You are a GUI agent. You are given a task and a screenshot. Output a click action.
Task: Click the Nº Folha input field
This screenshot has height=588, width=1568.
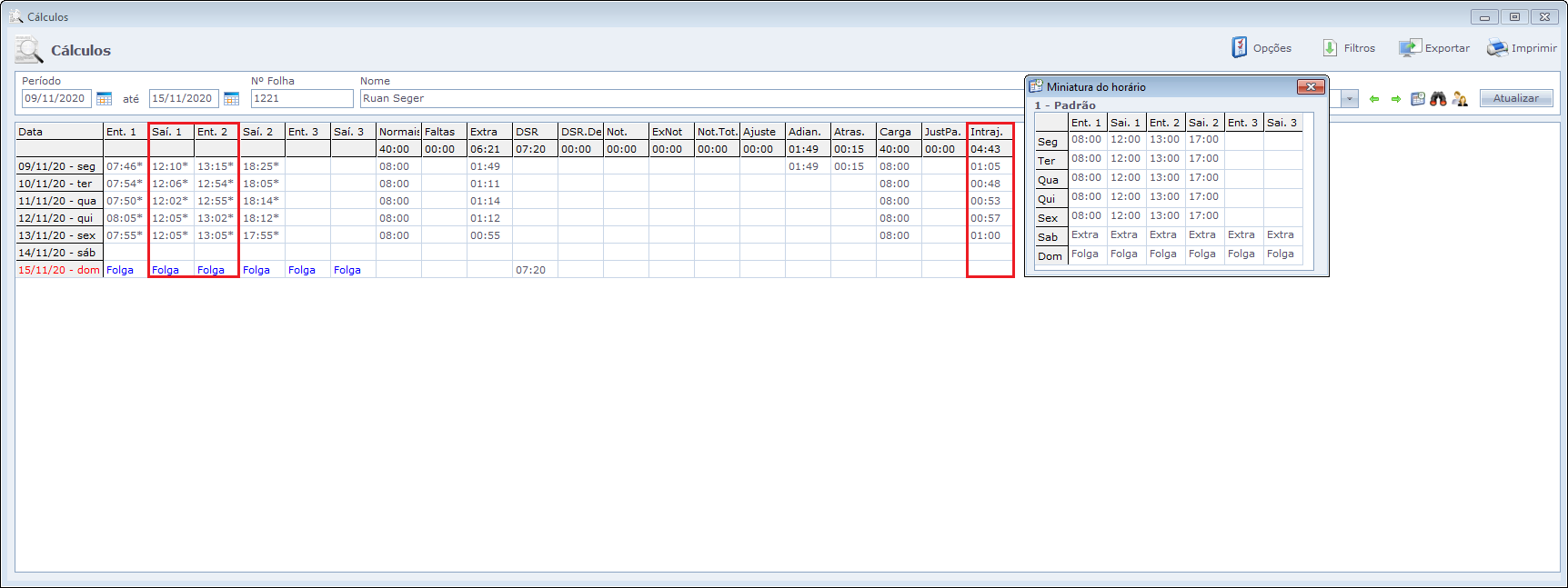pyautogui.click(x=302, y=98)
